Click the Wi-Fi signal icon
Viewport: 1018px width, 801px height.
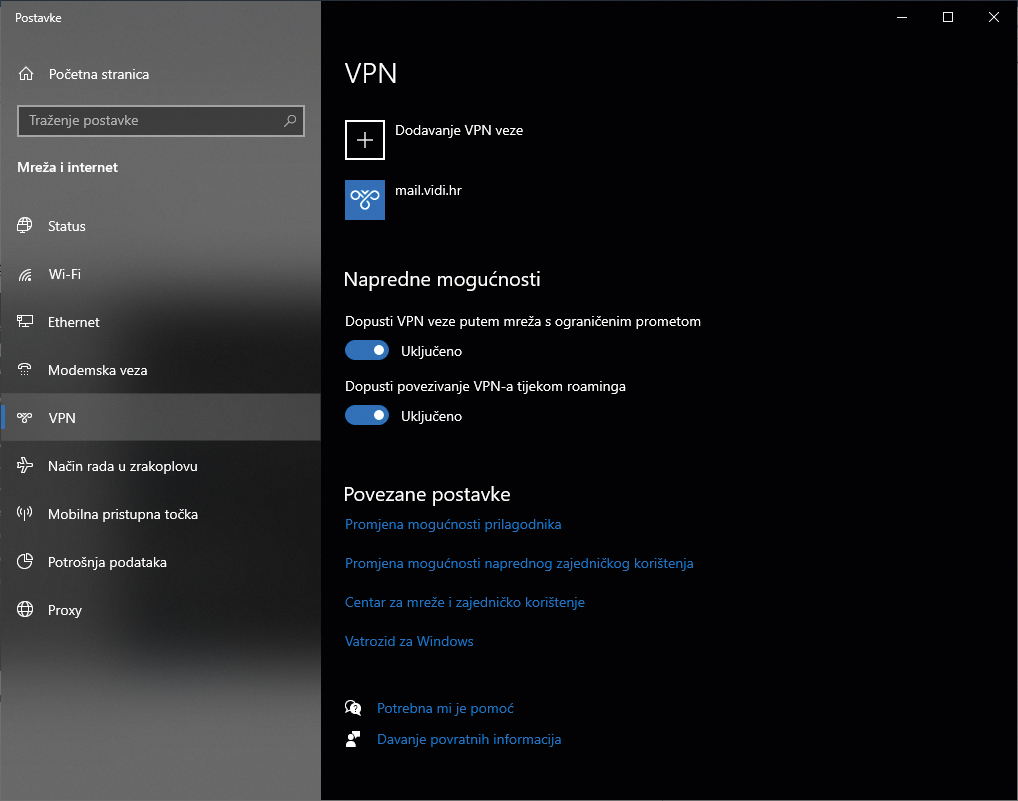[x=26, y=274]
